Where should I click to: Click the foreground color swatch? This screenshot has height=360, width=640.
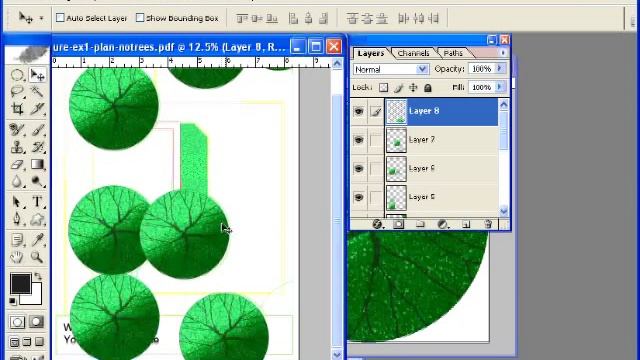tap(20, 283)
